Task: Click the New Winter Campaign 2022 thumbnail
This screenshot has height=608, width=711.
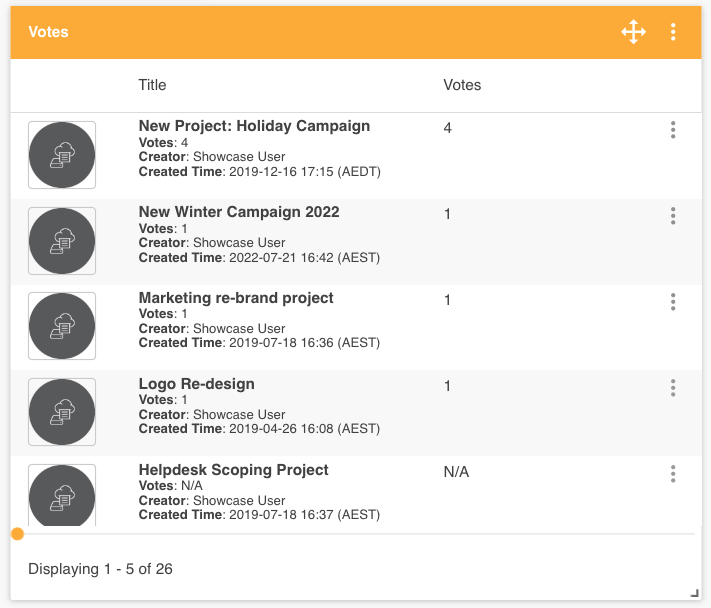Action: (x=62, y=241)
